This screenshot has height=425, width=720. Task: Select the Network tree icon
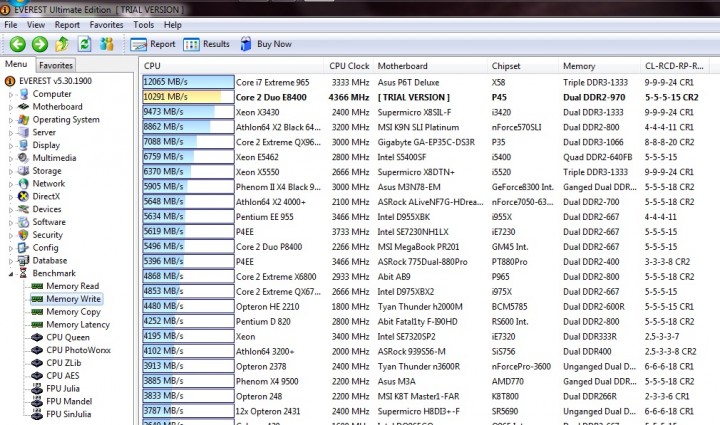23,184
